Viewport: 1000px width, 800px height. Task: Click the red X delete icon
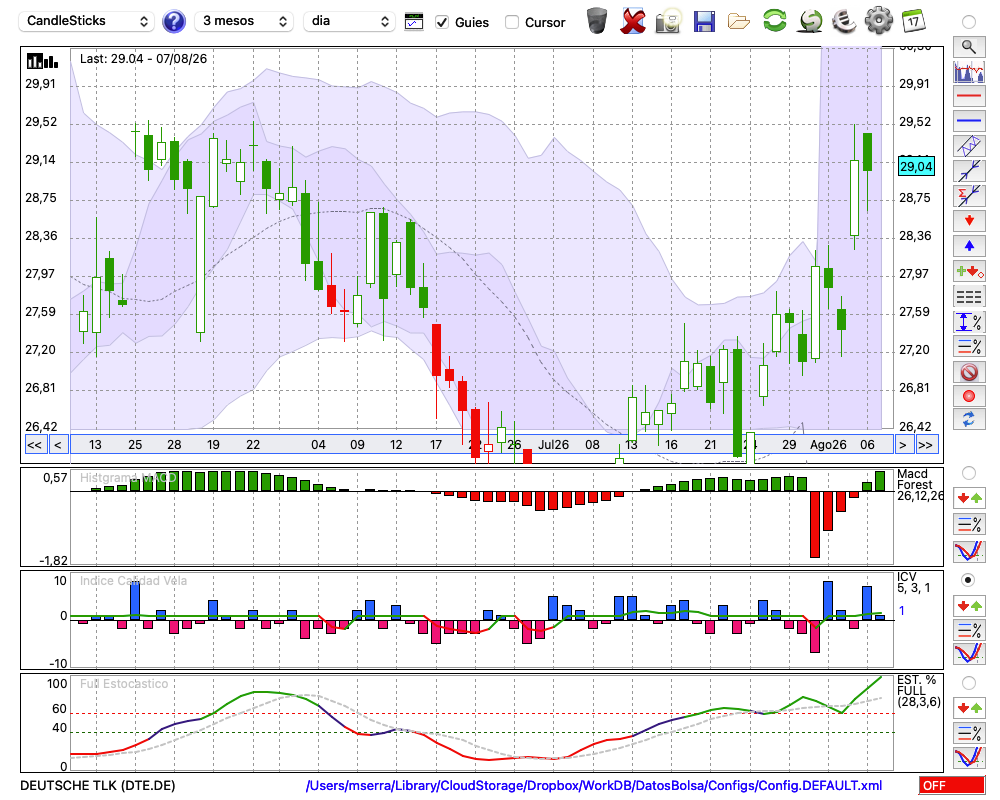[x=633, y=21]
